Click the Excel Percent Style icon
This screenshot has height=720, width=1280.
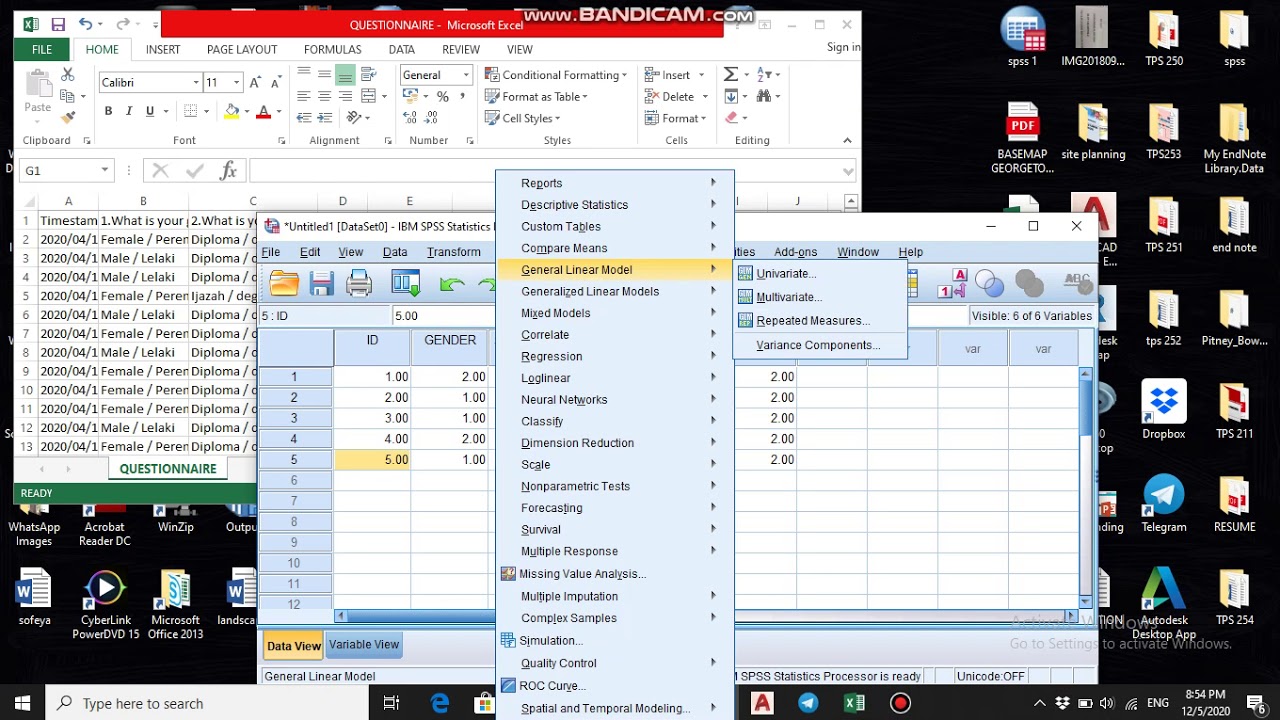coord(442,97)
